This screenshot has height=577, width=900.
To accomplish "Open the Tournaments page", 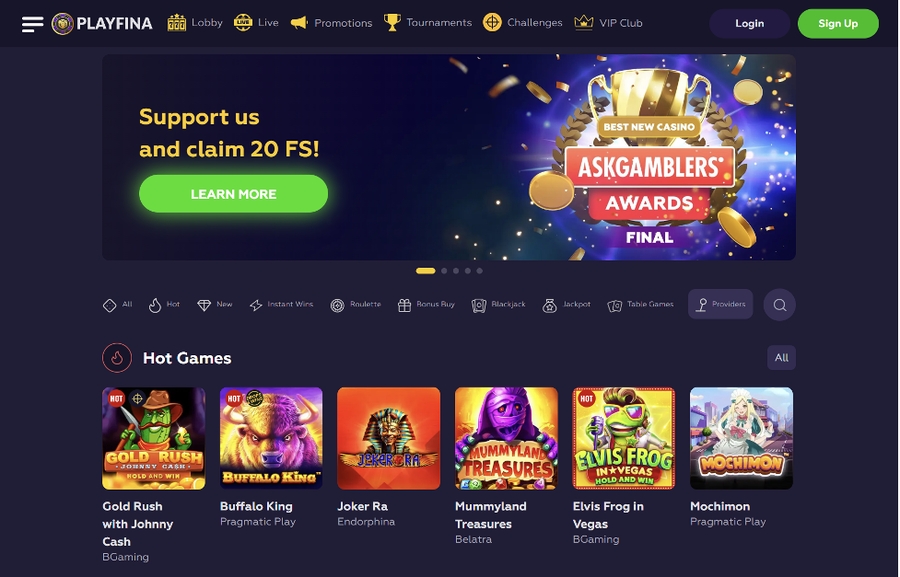I will [x=428, y=22].
